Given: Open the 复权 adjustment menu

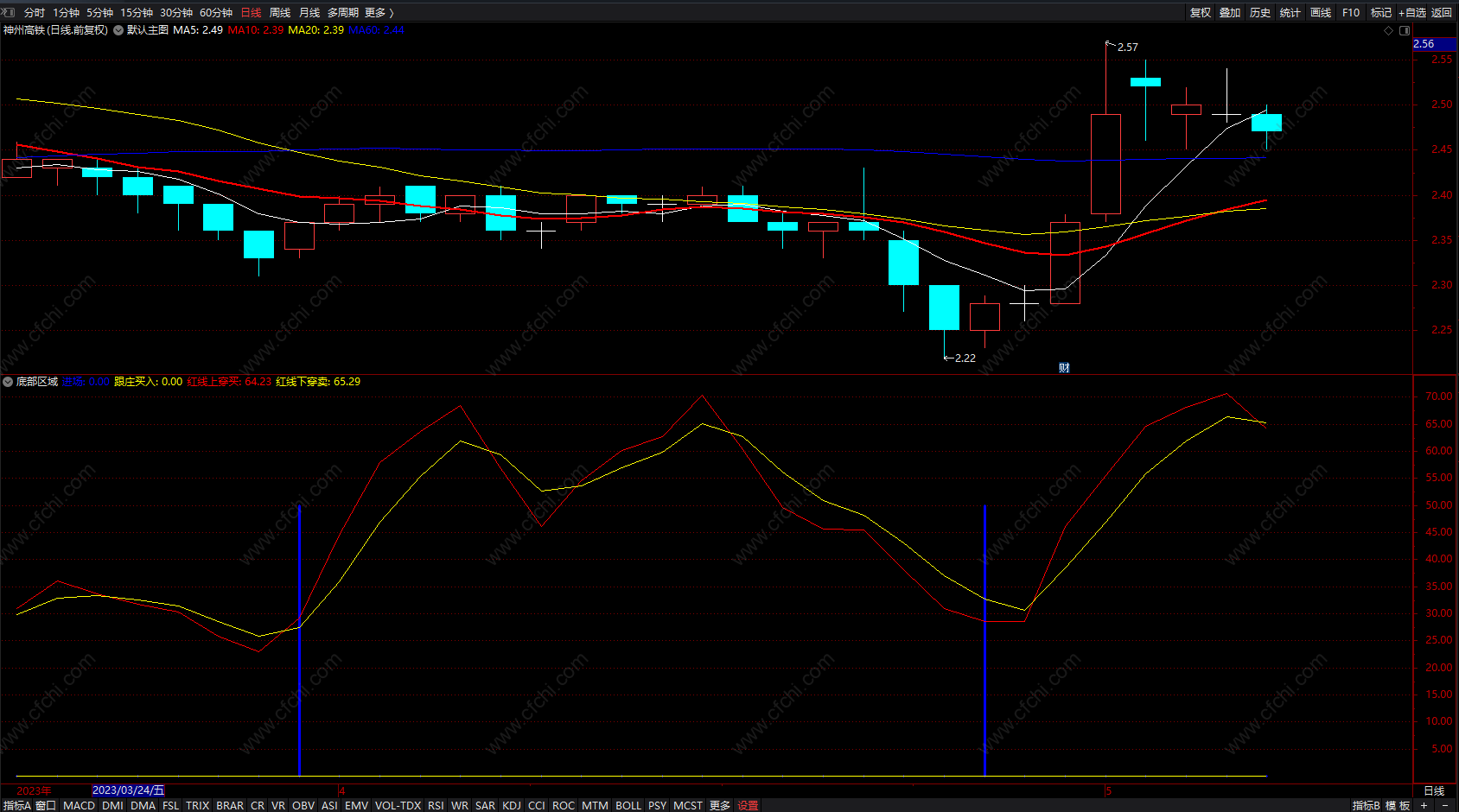Looking at the screenshot, I should (1201, 12).
